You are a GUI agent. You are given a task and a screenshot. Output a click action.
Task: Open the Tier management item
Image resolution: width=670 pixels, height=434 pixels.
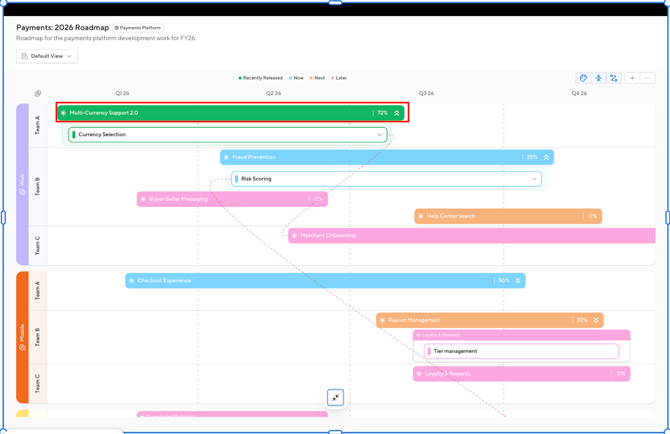tap(522, 351)
